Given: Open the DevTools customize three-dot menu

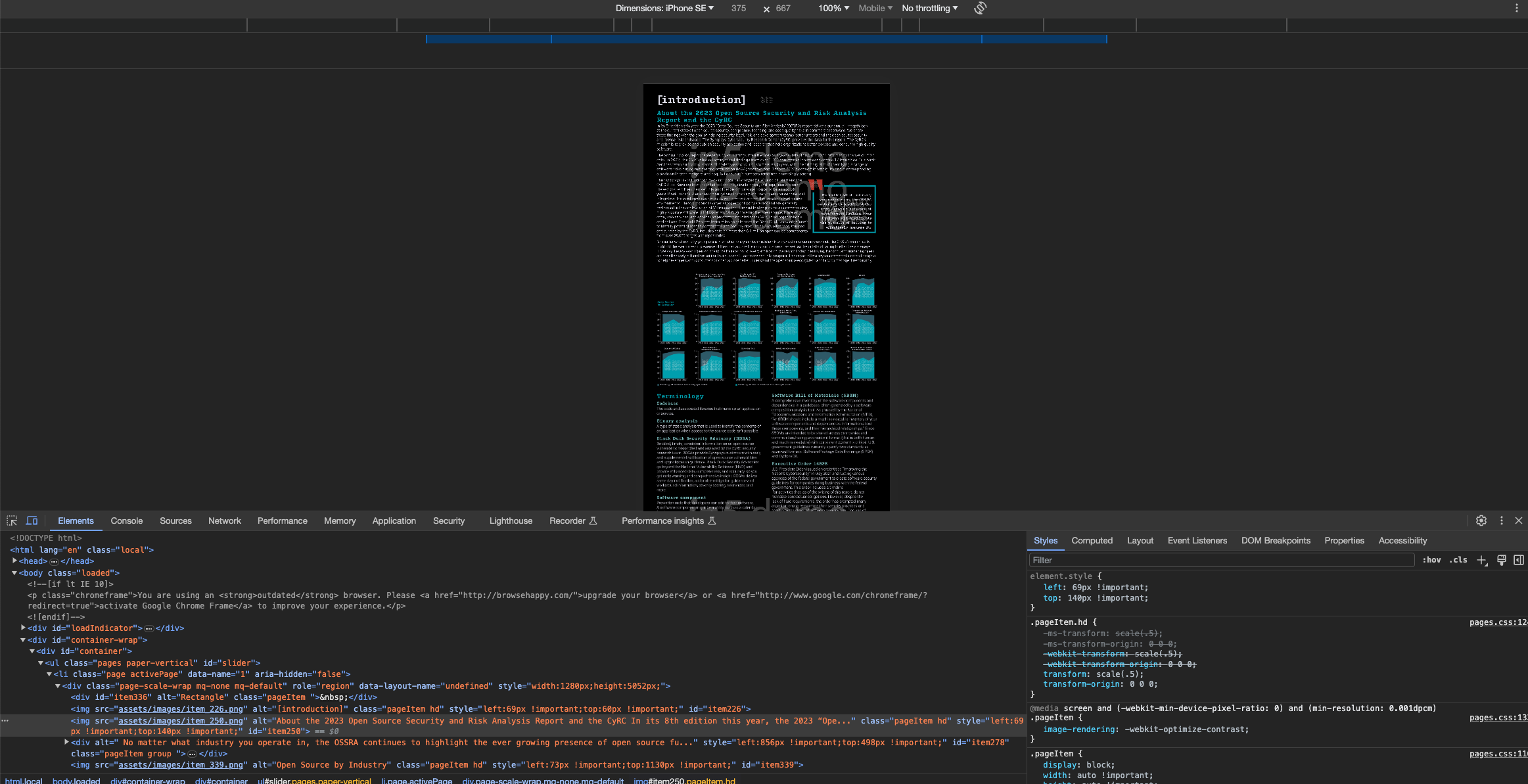Looking at the screenshot, I should [x=1501, y=520].
